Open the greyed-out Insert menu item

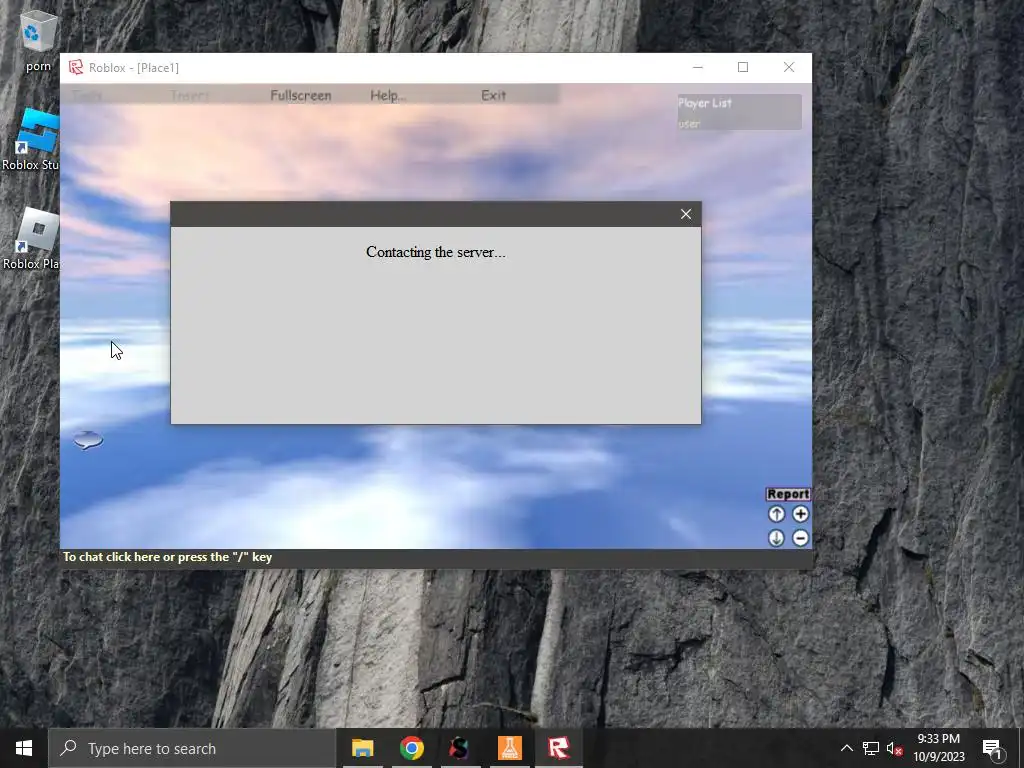(x=189, y=95)
